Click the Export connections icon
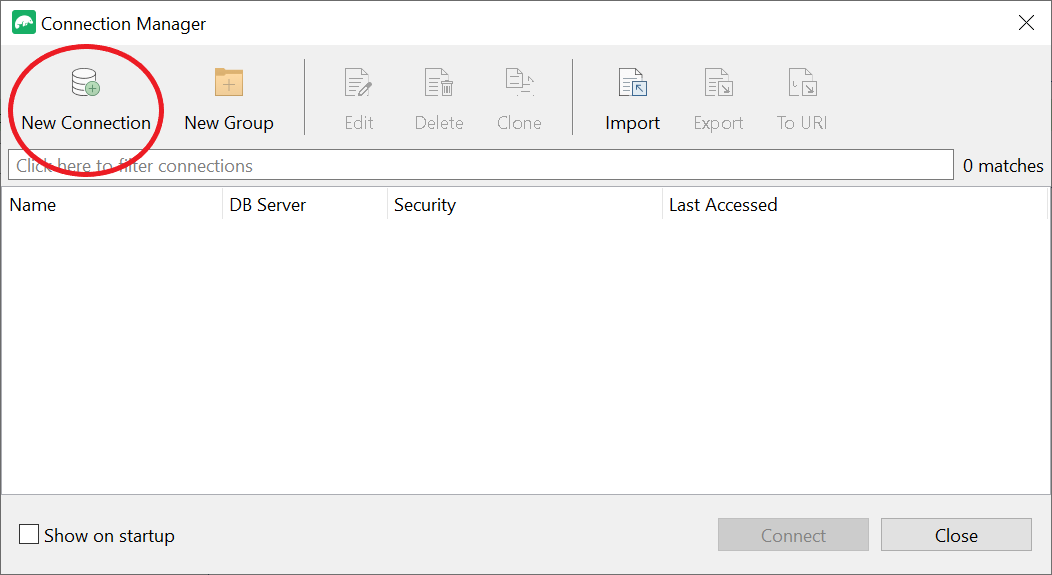 point(718,83)
